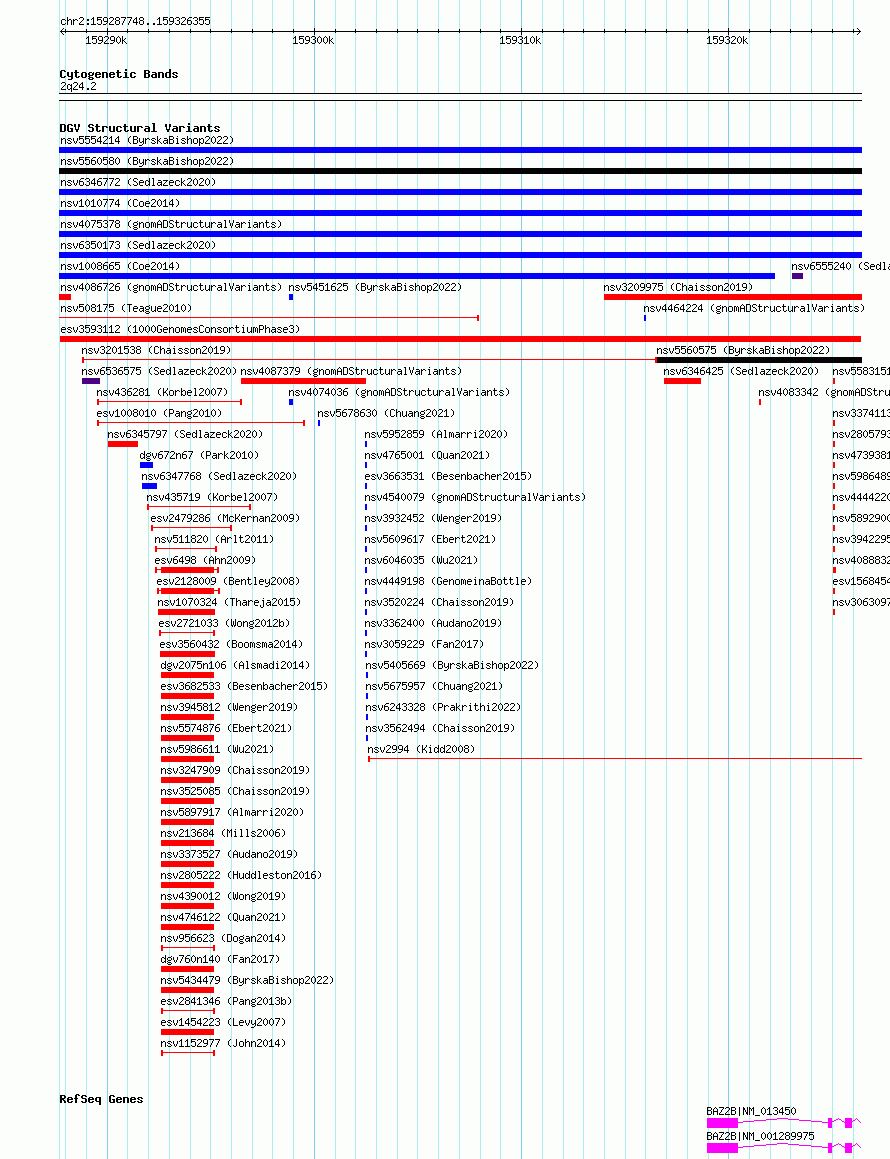This screenshot has width=890, height=1159.
Task: Open BAZ2B|NM_001289975 gene label
Action: (761, 1136)
